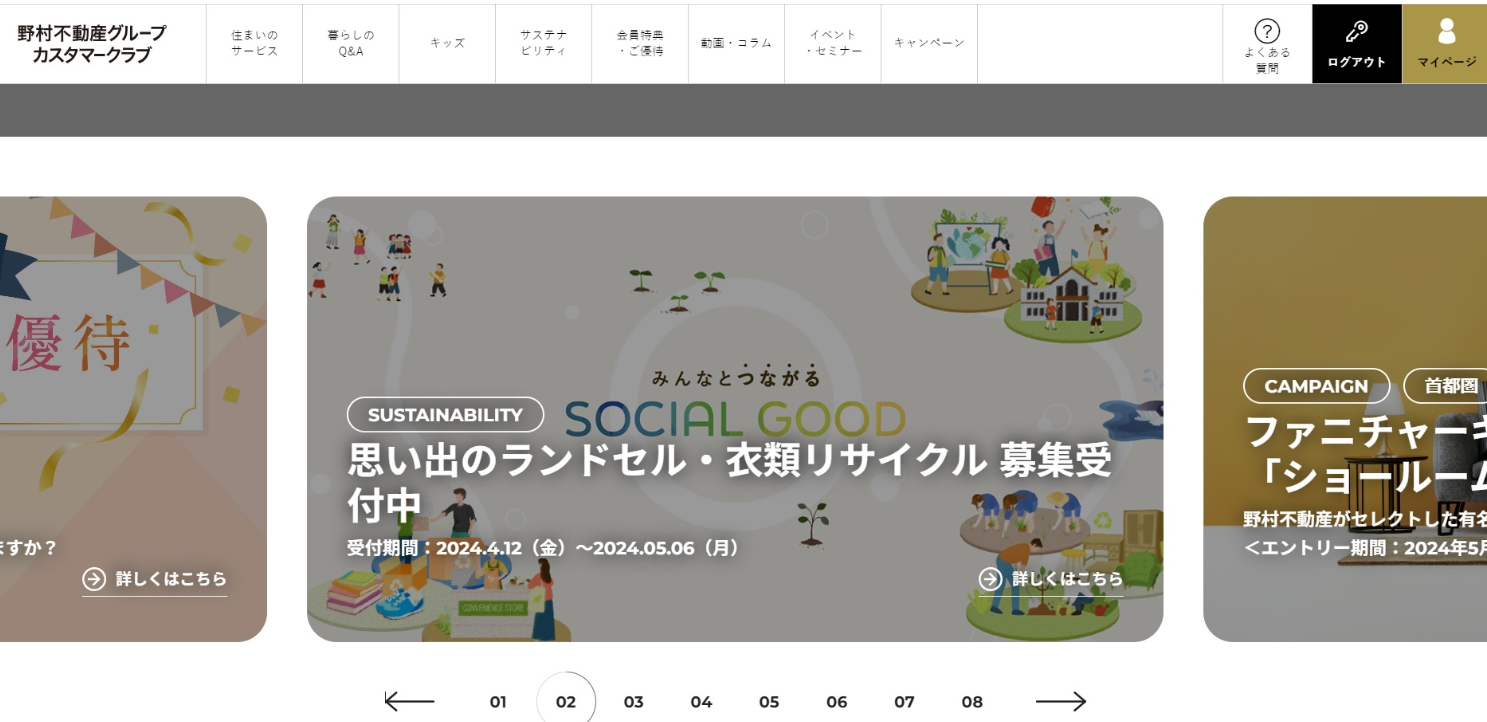
Task: Open the 住まいのサービス menu
Action: (253, 42)
